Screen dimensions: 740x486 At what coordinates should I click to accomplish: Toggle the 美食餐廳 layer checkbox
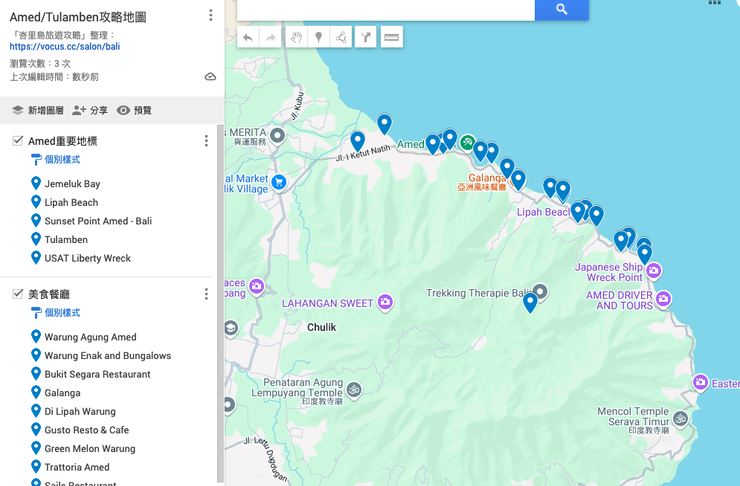pos(17,294)
